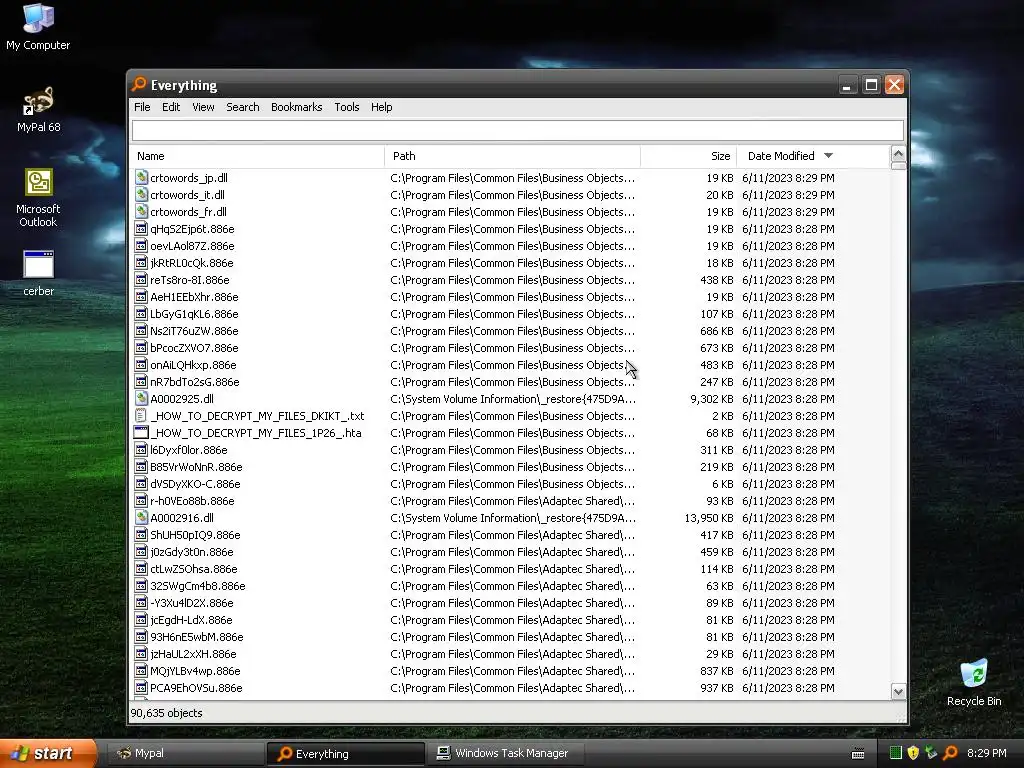Click the icon of A0002925.dll

pyautogui.click(x=141, y=398)
